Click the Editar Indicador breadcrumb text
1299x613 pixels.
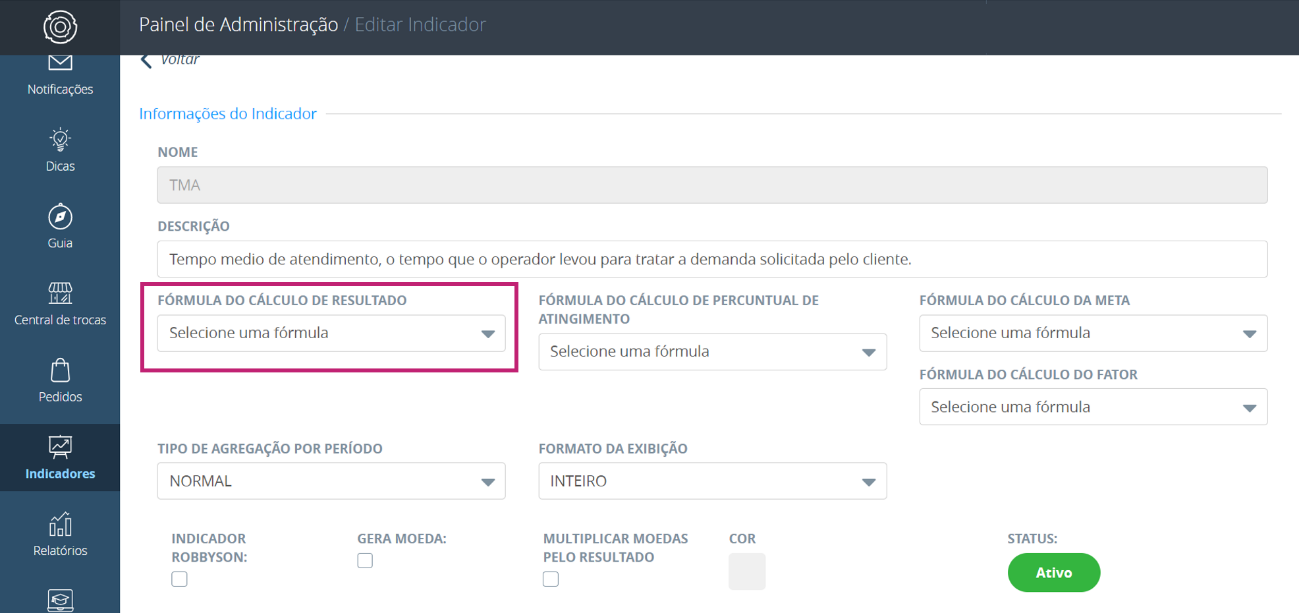420,25
